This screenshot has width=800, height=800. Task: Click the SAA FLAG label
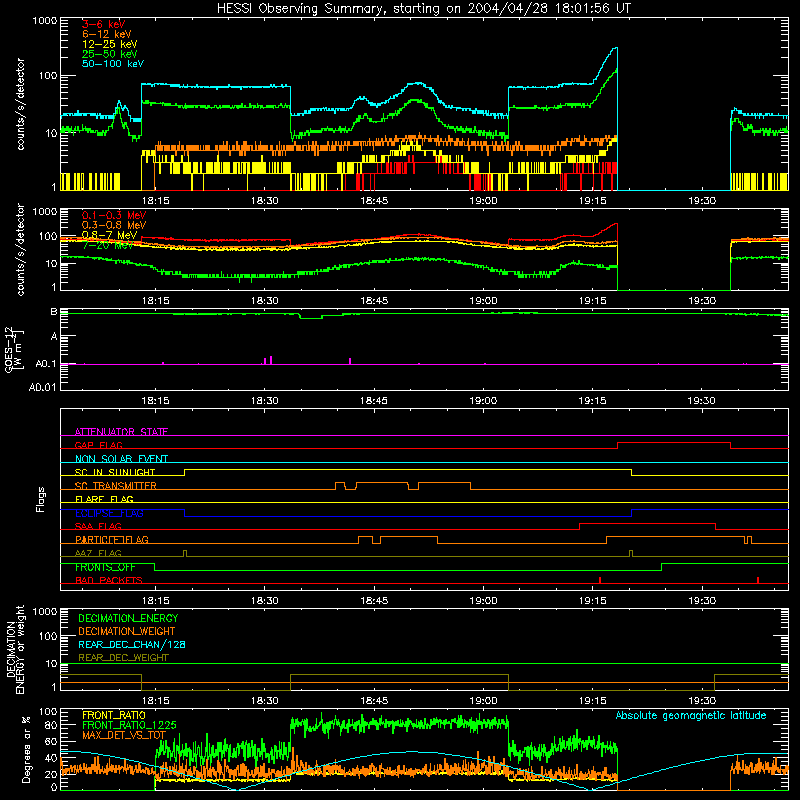point(98,526)
